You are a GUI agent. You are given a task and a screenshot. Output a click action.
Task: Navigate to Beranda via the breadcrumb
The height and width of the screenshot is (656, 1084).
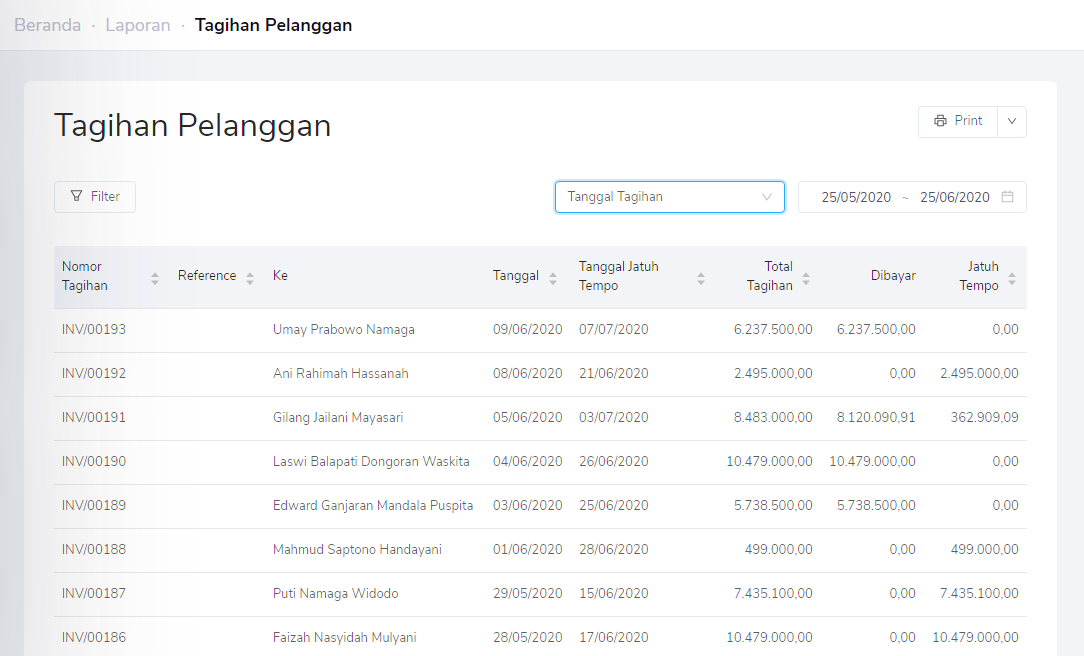(x=47, y=25)
